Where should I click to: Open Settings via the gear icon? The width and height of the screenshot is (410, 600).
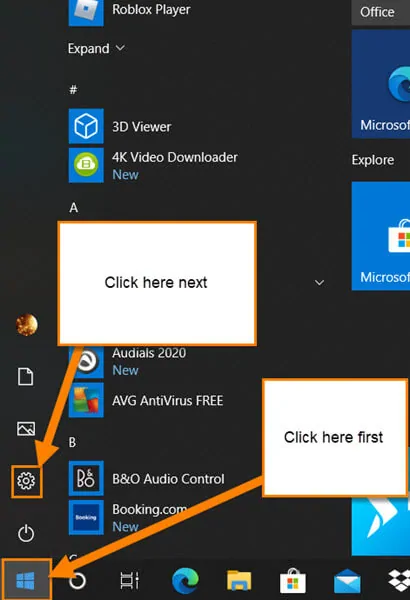pyautogui.click(x=26, y=481)
